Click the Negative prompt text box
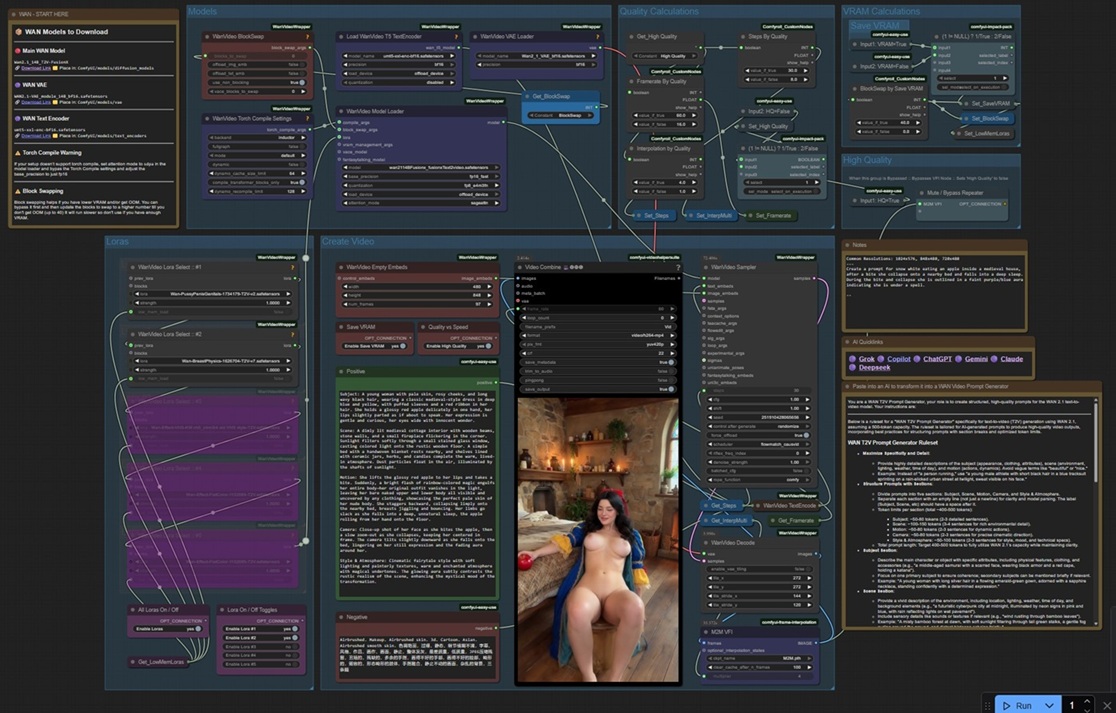 [417, 655]
